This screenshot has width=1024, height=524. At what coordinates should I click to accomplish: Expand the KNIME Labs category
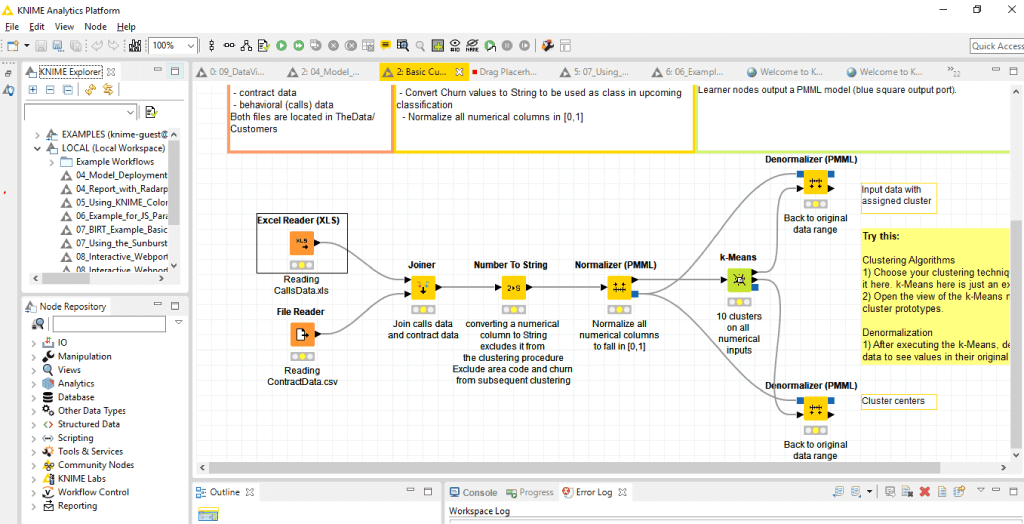[x=33, y=479]
